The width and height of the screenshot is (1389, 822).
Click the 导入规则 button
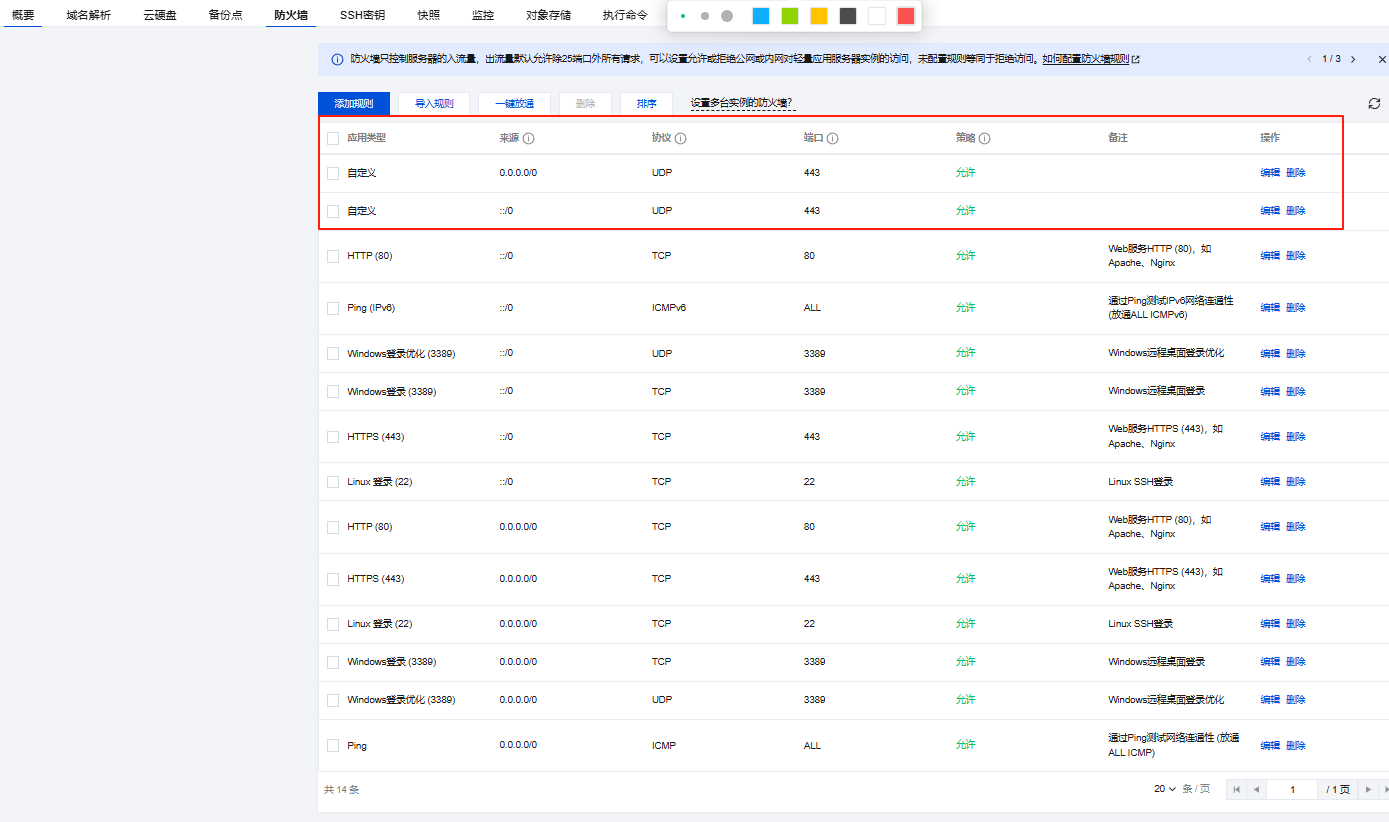click(434, 103)
